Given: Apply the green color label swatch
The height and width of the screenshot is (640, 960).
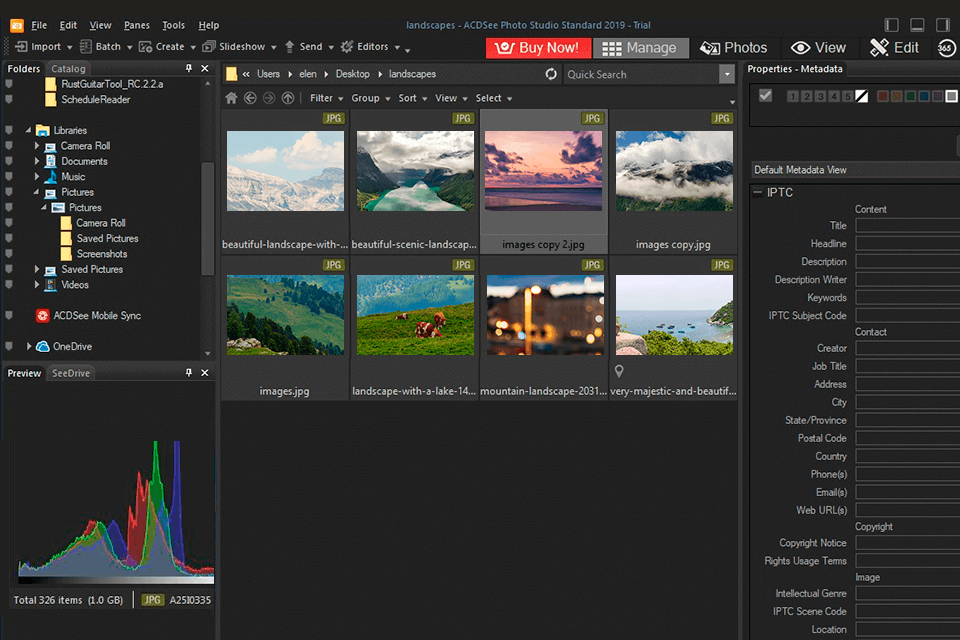Looking at the screenshot, I should pyautogui.click(x=910, y=96).
